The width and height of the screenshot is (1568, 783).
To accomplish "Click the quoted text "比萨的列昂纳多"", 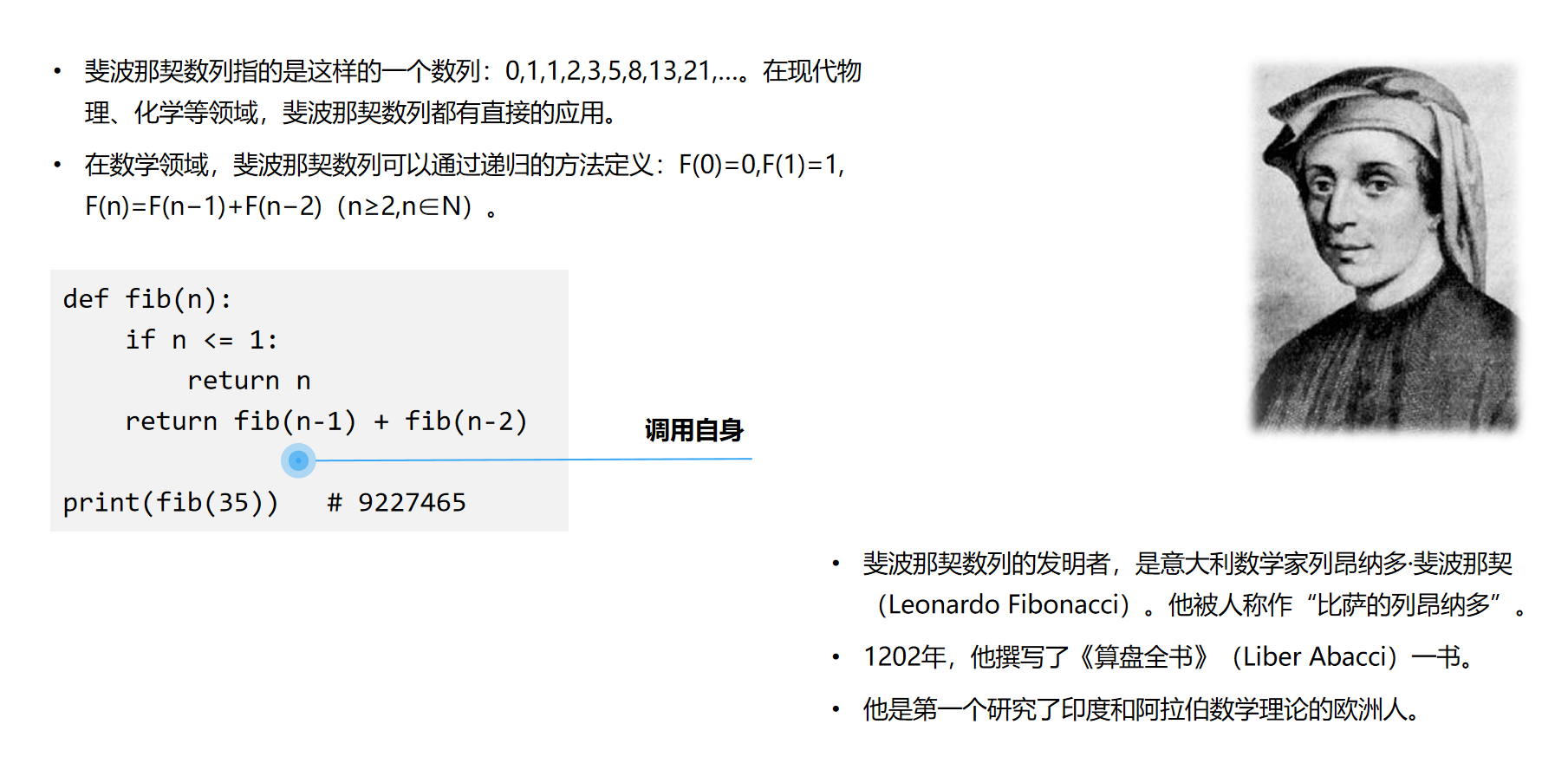I will [x=1402, y=604].
